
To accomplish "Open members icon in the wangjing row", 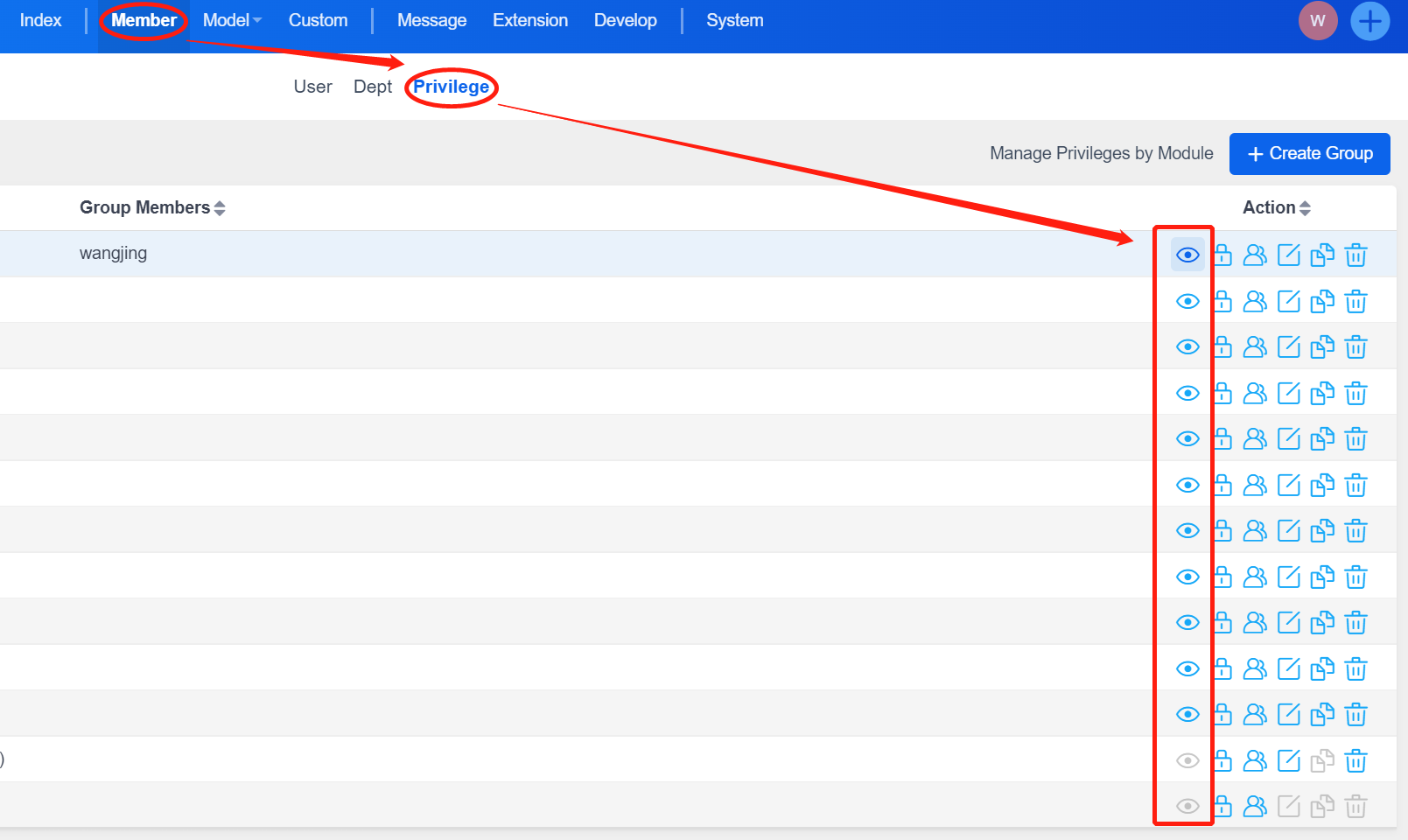I will (x=1255, y=255).
